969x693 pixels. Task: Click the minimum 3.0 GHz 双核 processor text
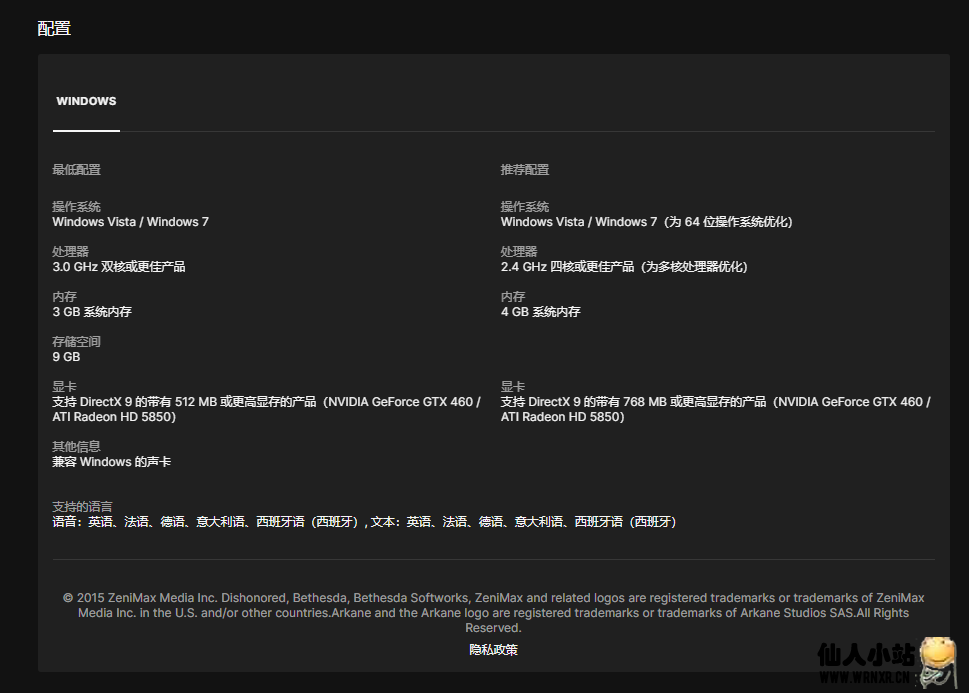click(119, 267)
